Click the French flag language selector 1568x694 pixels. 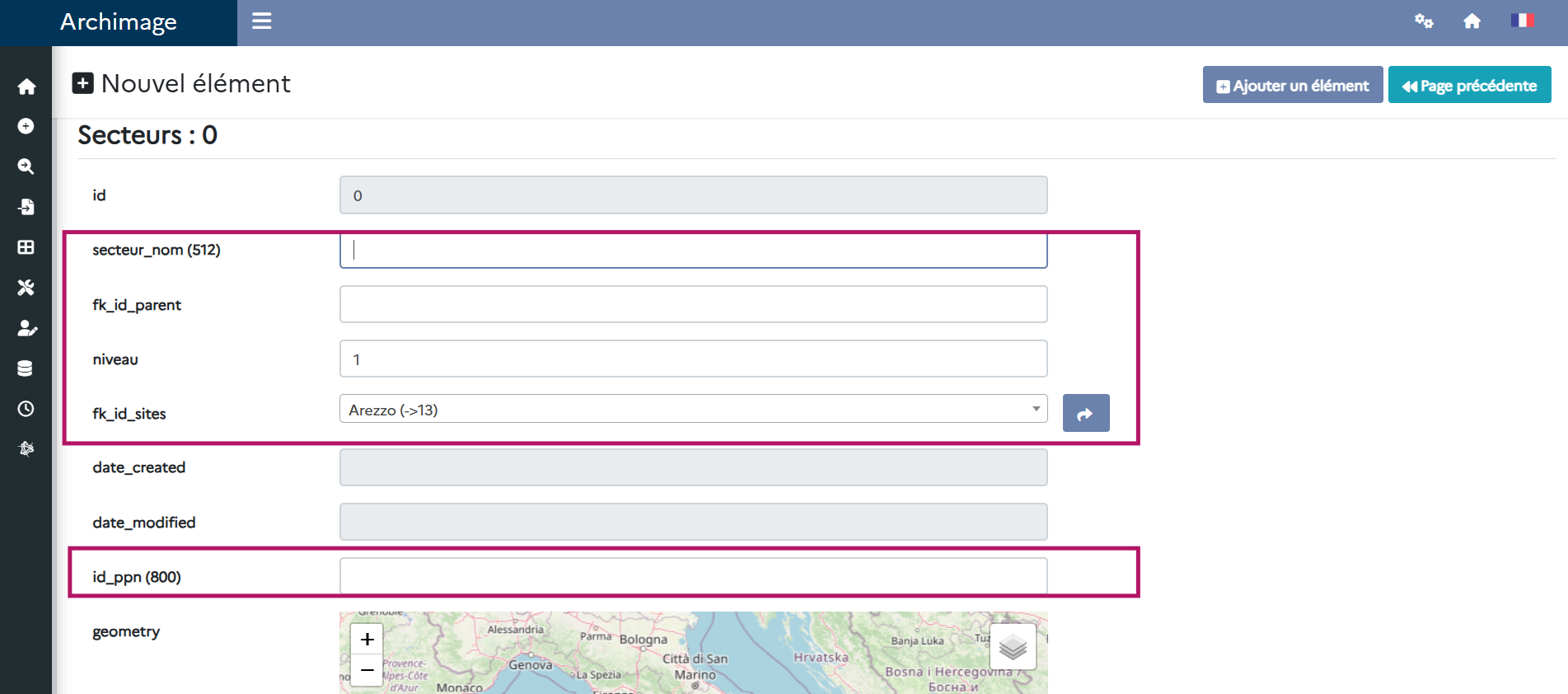(1521, 21)
